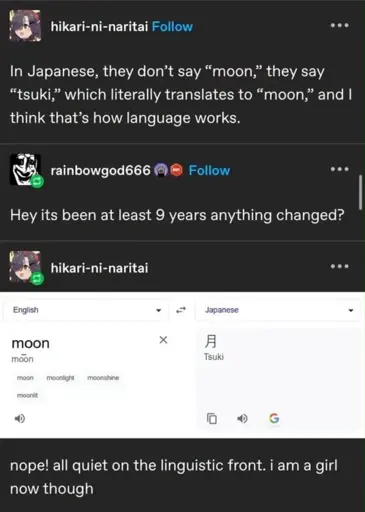Follow hikari-ni-naritai

pyautogui.click(x=172, y=26)
